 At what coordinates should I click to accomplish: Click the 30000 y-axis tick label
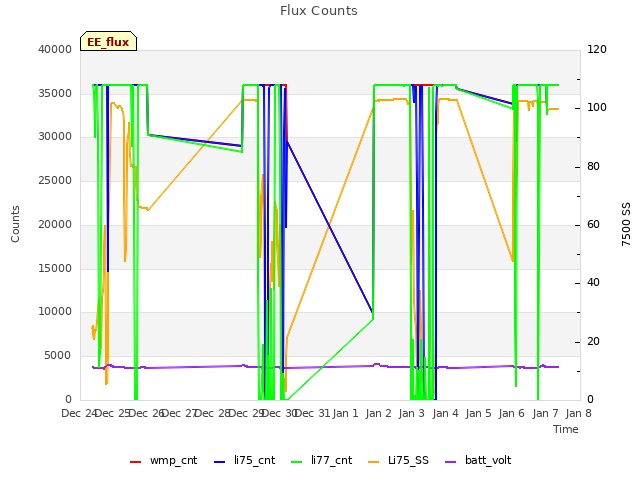(55, 137)
